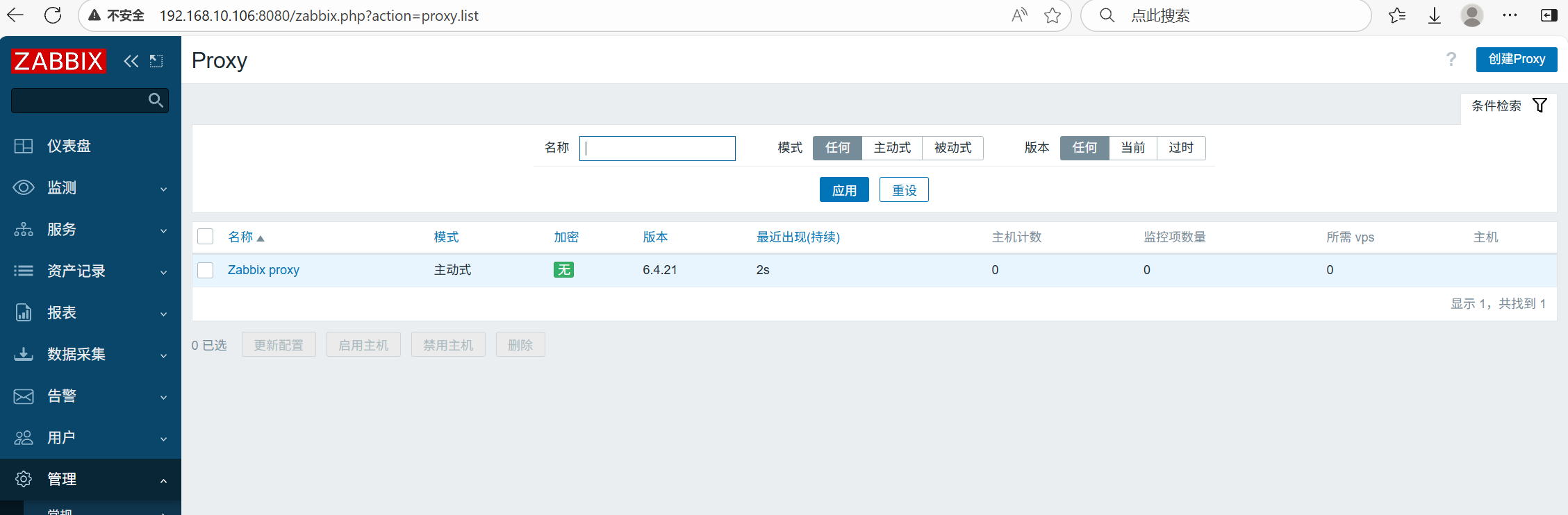1568x515 pixels.
Task: Click the users (用户) people icon
Action: point(24,437)
